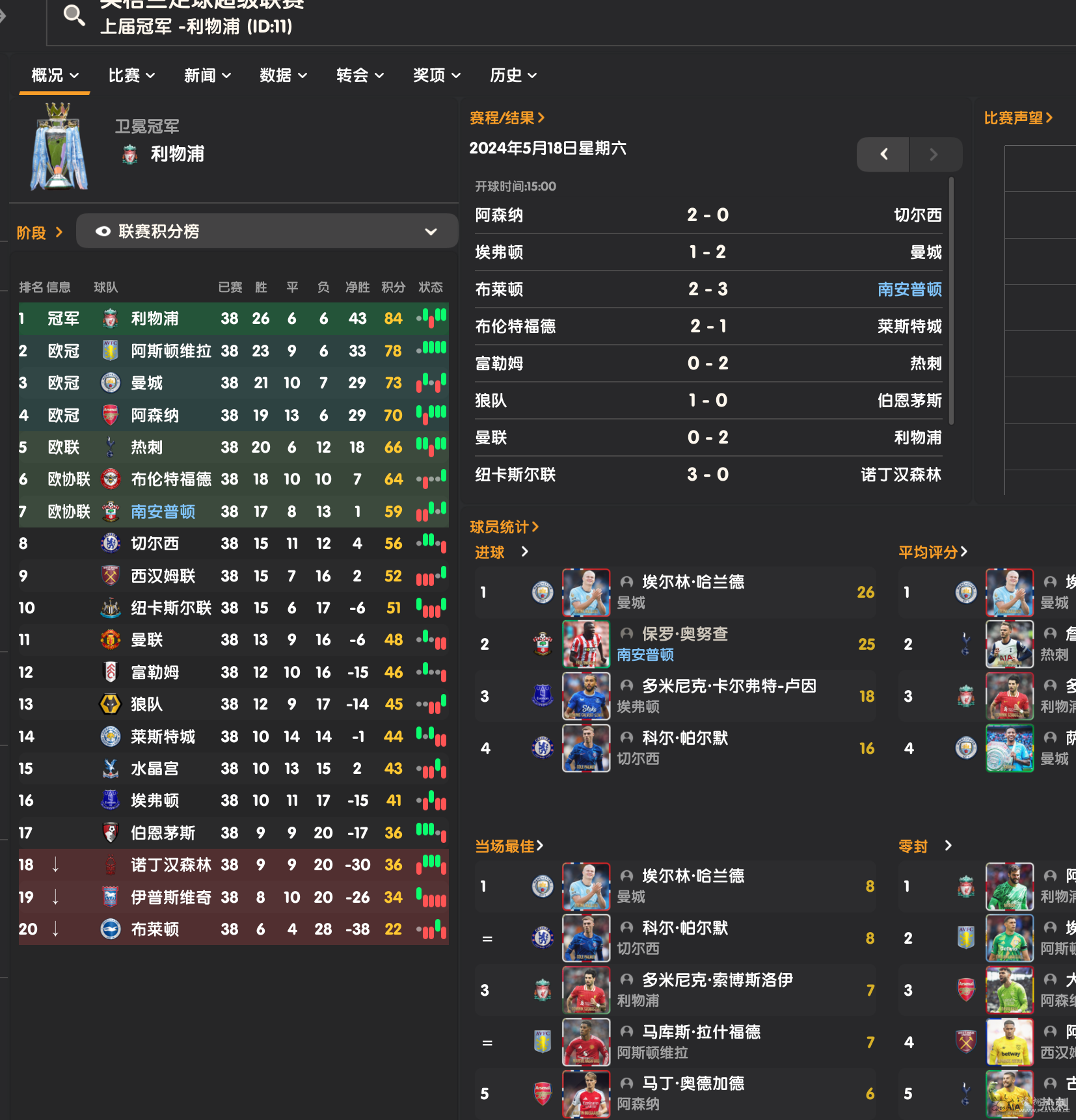Click Wolves badge in league table
The height and width of the screenshot is (1120, 1076).
111,704
